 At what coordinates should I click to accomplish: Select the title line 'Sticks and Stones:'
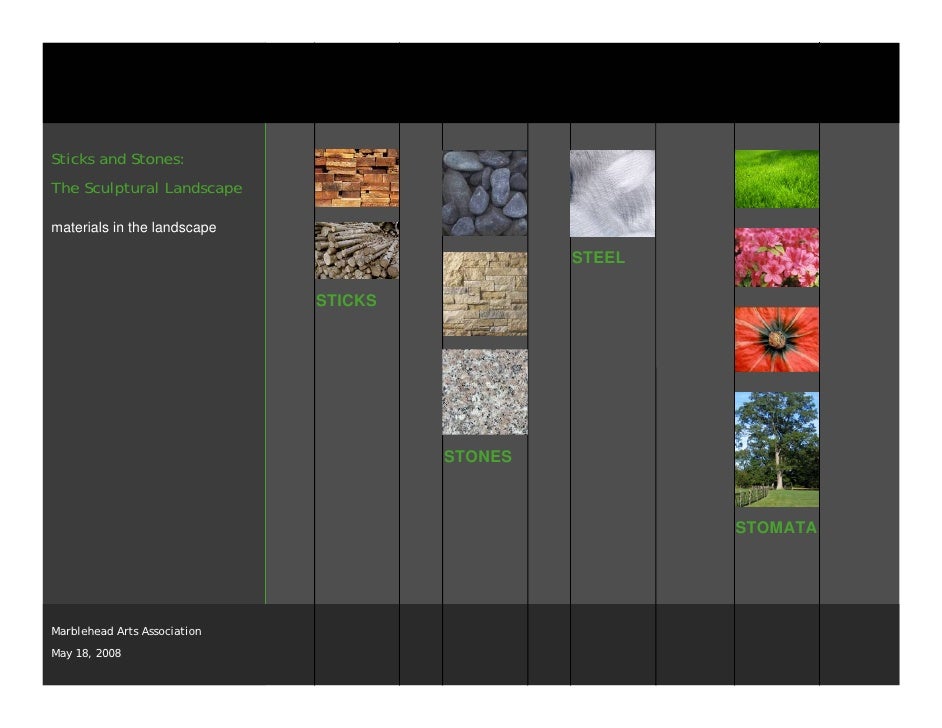[x=118, y=159]
